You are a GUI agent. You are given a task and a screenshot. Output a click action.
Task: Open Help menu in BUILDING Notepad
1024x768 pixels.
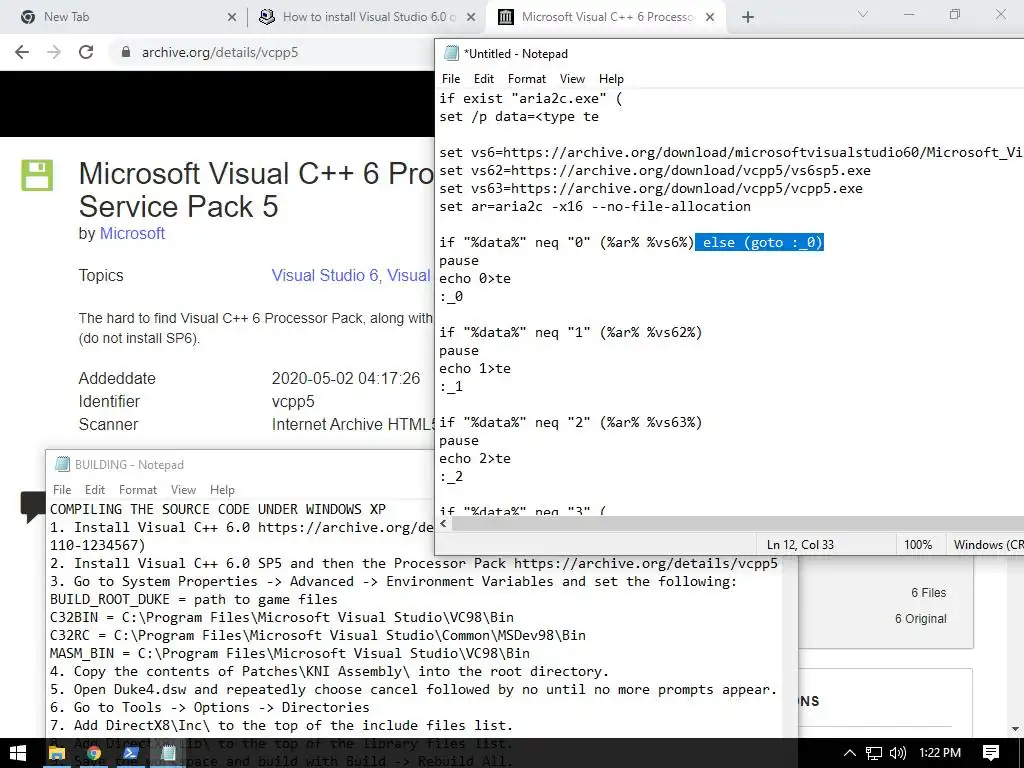(222, 490)
